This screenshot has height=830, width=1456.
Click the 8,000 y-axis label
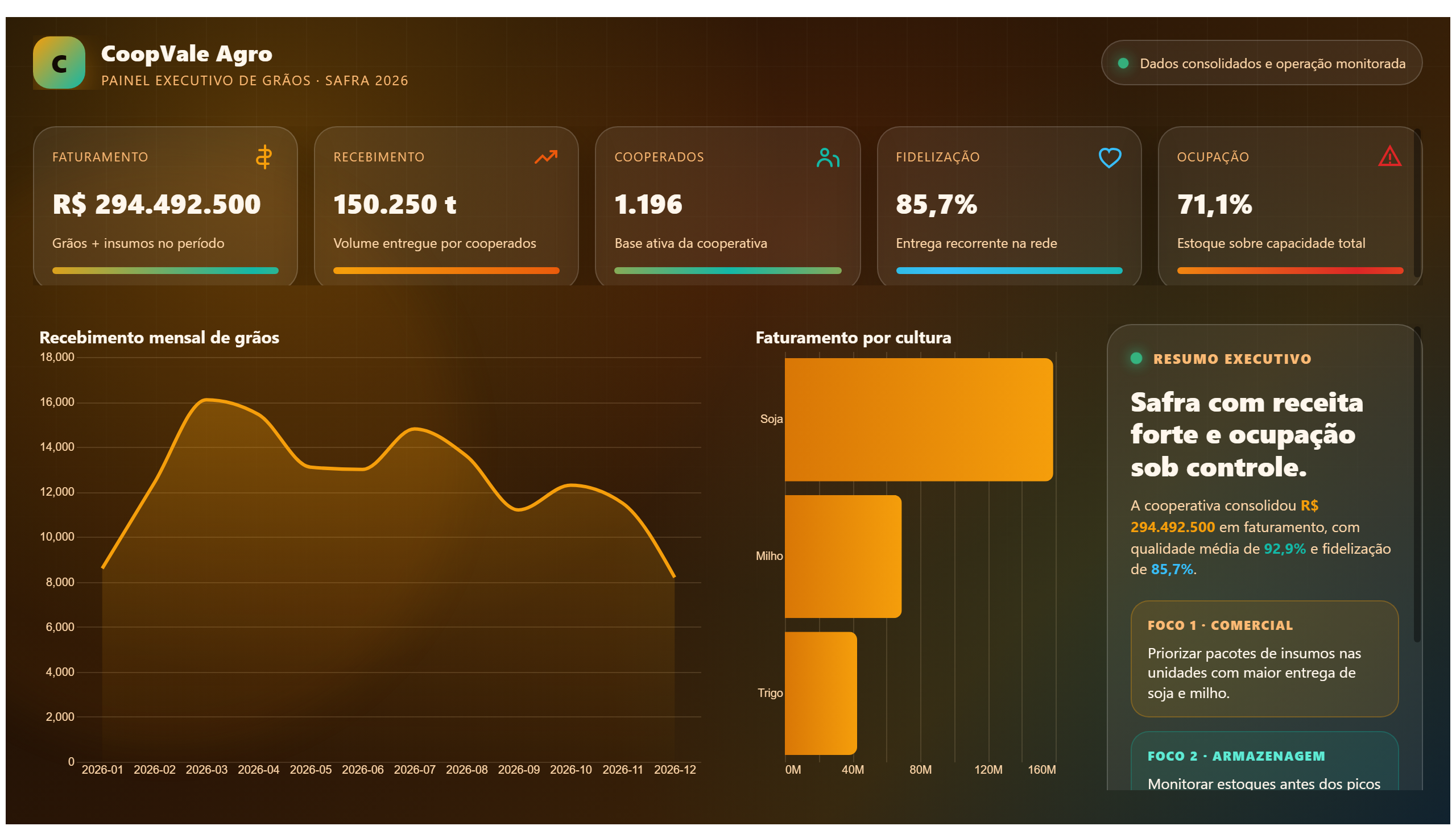point(60,582)
